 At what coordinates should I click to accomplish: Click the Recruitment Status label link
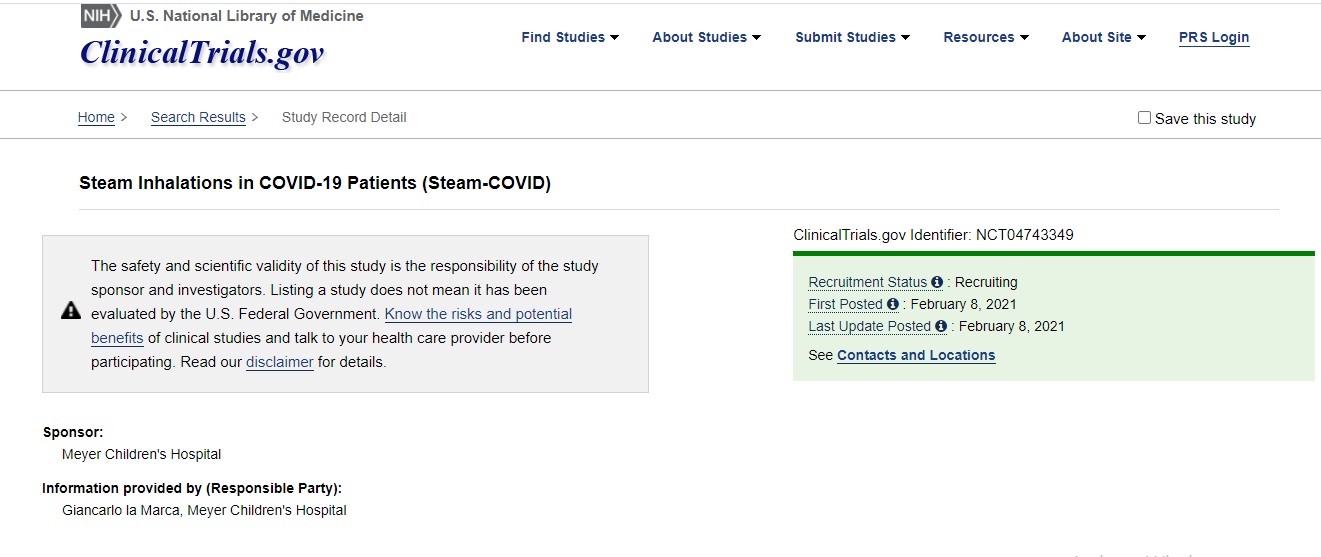pyautogui.click(x=868, y=282)
